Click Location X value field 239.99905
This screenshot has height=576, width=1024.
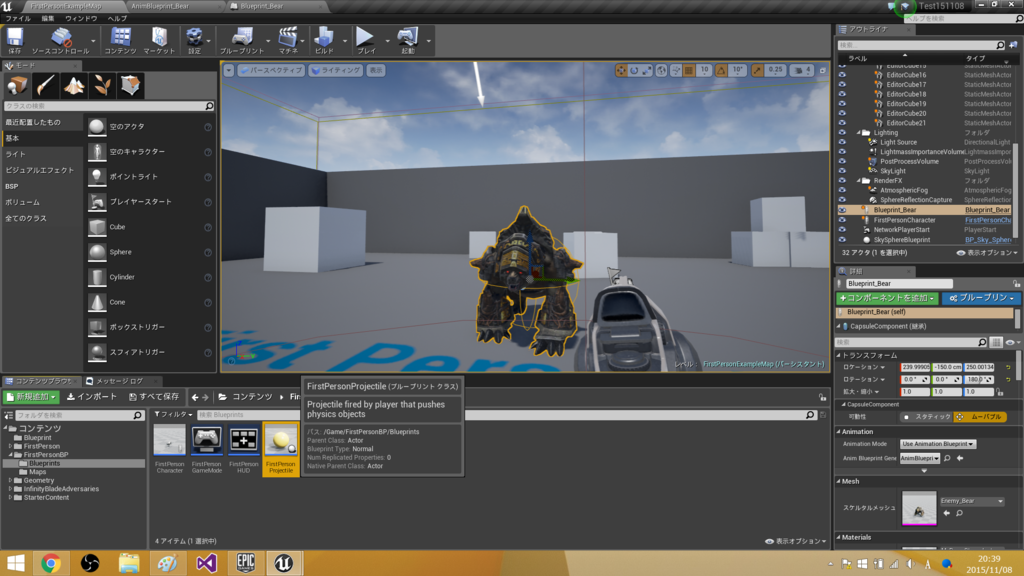point(915,367)
